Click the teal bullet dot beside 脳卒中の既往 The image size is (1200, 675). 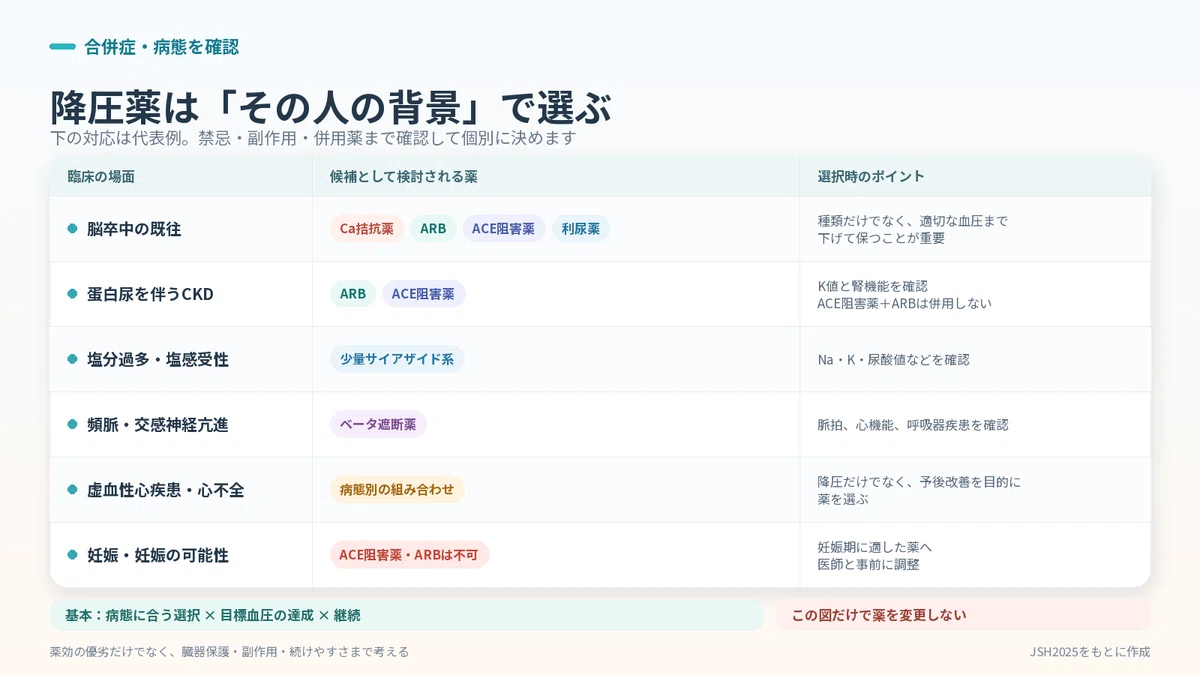click(72, 229)
